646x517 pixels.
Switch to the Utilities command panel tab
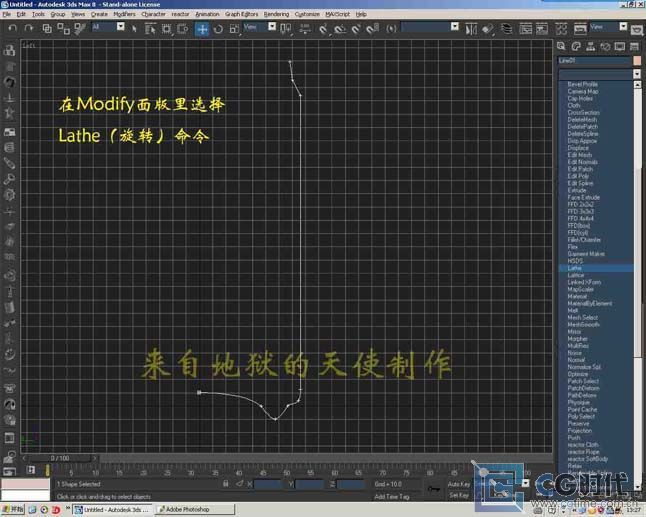point(634,47)
